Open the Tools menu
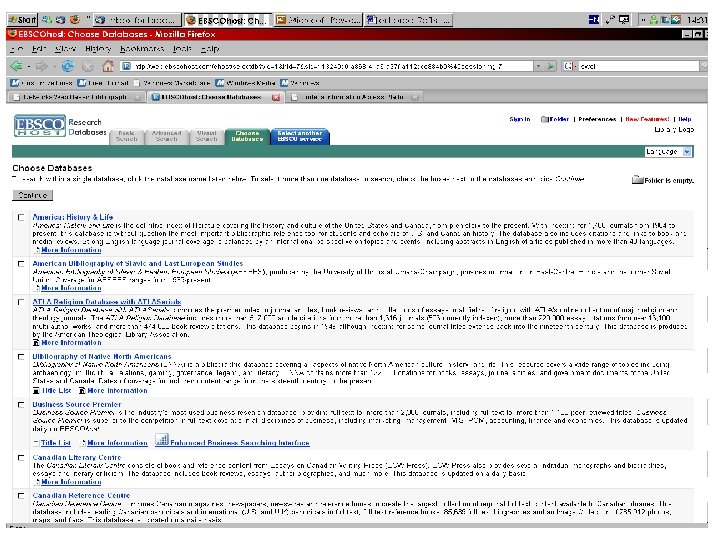Screen dimensions: 720x540 (x=182, y=49)
